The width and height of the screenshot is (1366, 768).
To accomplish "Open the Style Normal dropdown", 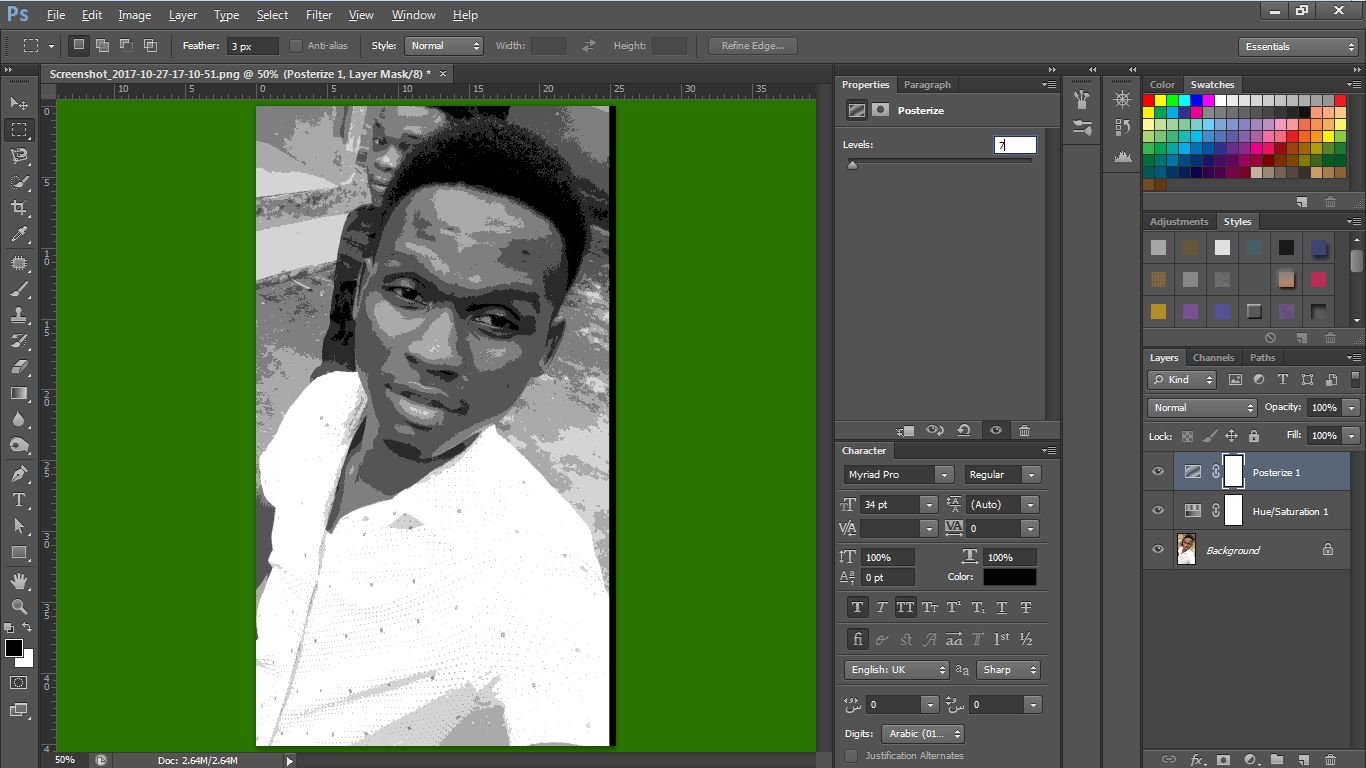I will tap(444, 46).
